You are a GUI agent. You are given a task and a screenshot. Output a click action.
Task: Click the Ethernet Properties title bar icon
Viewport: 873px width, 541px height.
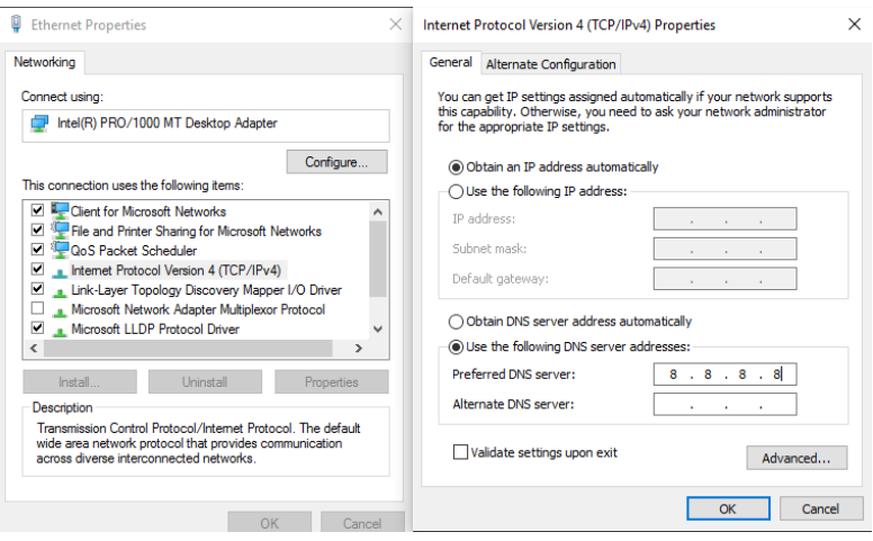(17, 24)
